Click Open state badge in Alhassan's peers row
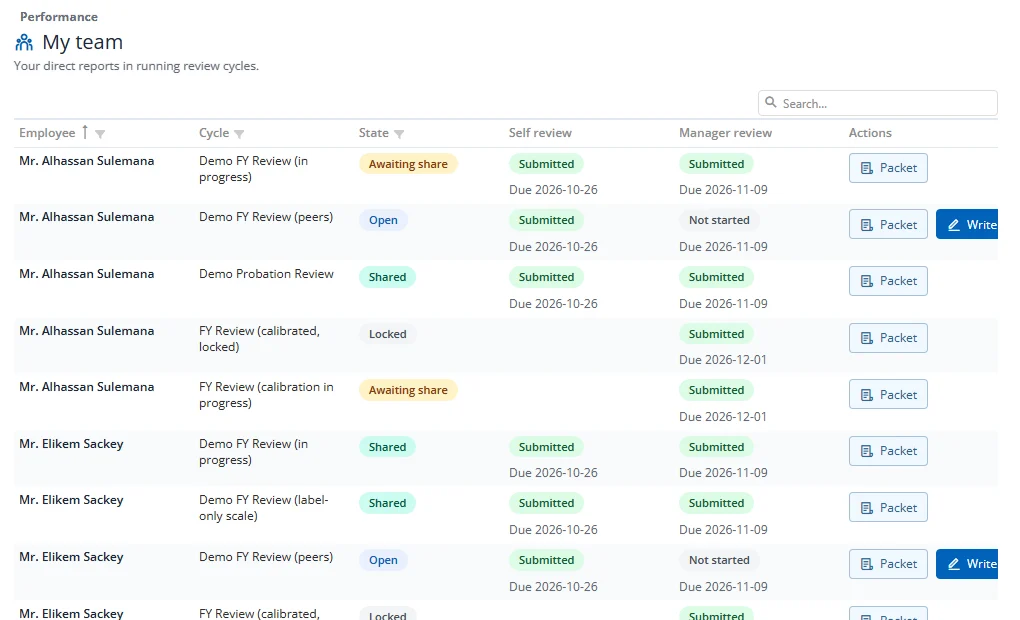The image size is (1020, 620). (x=383, y=220)
